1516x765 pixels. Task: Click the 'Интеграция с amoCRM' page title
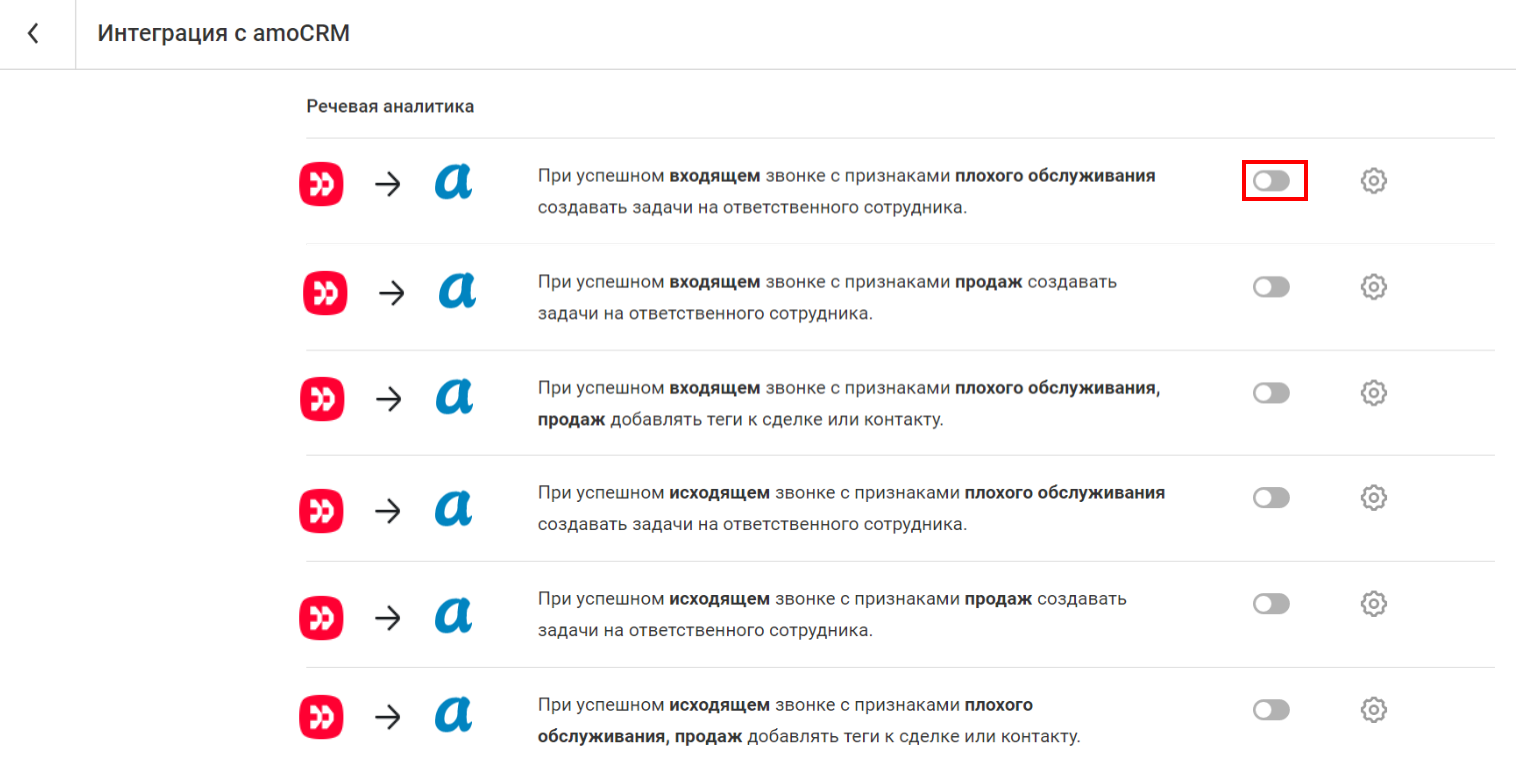223,33
